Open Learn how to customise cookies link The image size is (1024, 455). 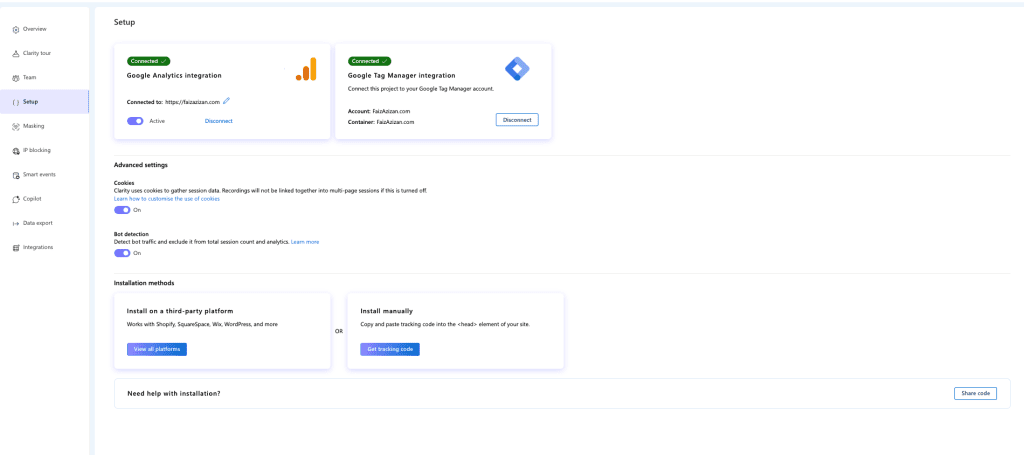tap(167, 199)
